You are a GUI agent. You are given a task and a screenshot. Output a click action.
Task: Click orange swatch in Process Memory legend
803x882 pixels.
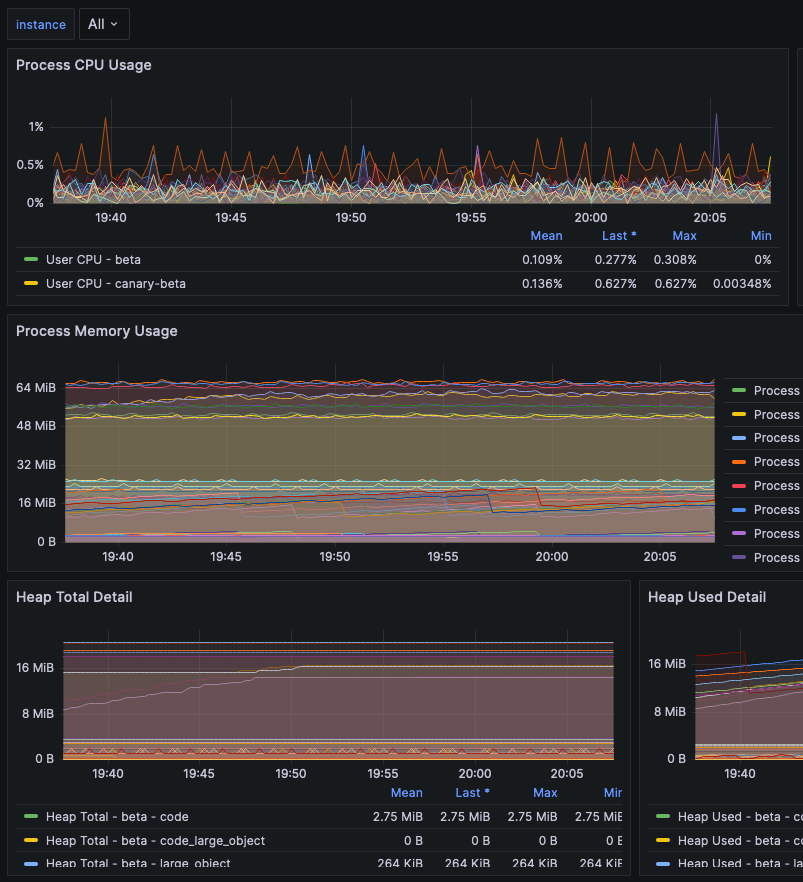739,462
